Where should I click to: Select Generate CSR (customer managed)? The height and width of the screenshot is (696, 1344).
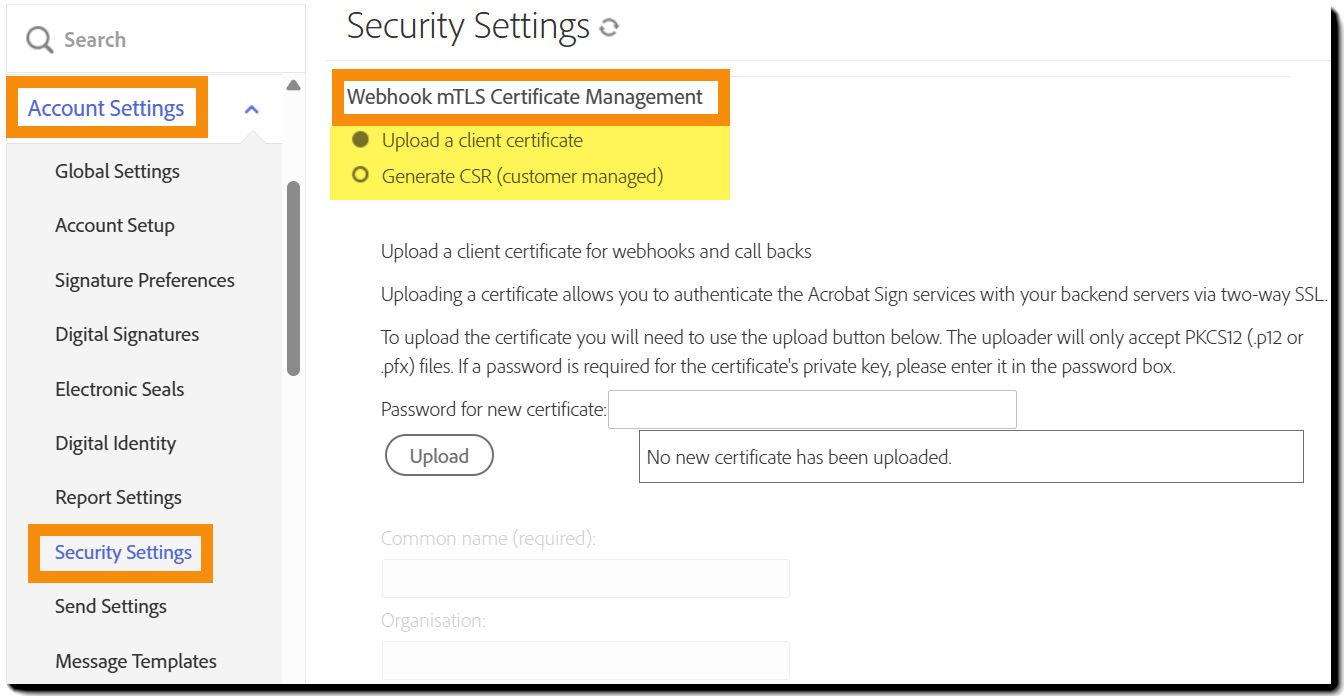360,175
